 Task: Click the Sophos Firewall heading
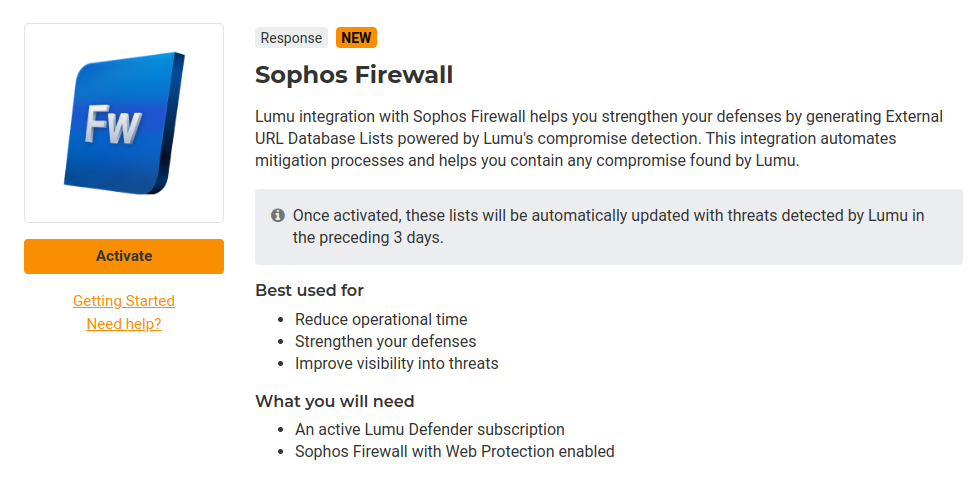pyautogui.click(x=354, y=75)
